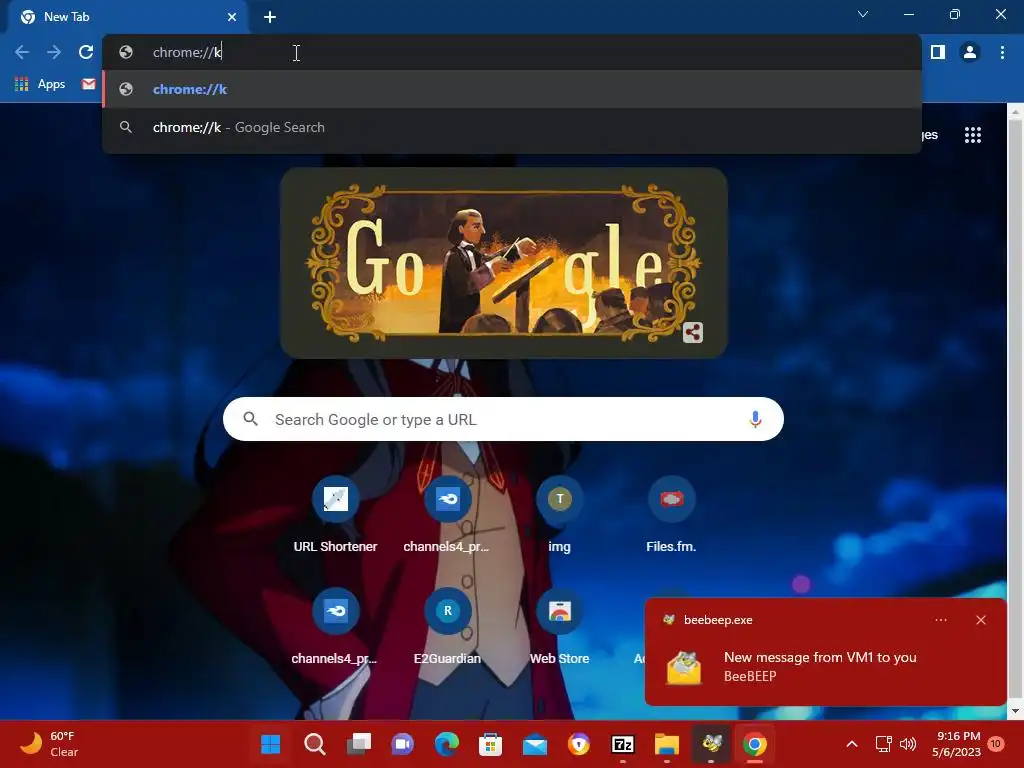Start voice search with the microphone icon
The height and width of the screenshot is (768, 1024).
(755, 419)
